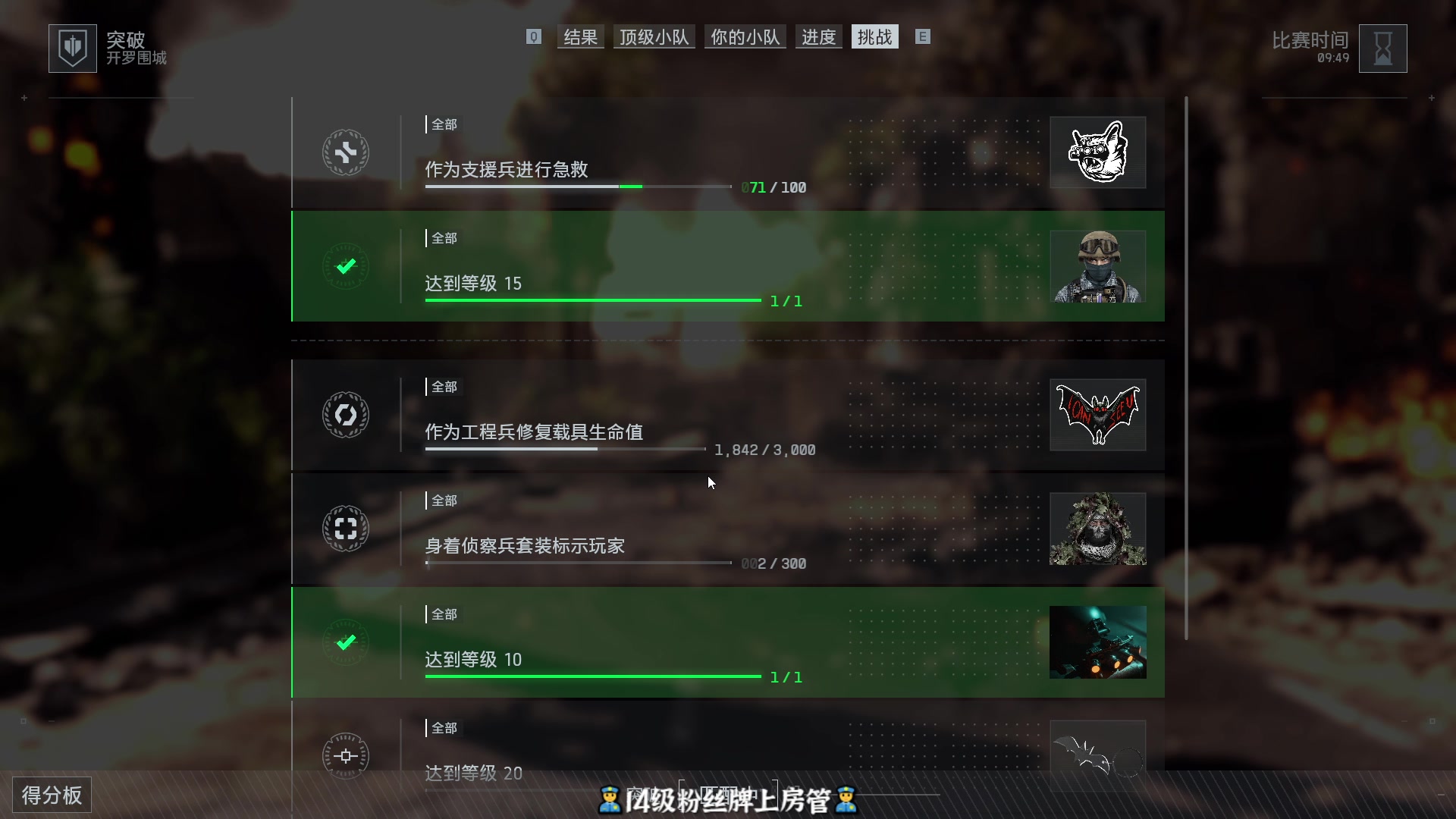Click the shield game mode icon
Image resolution: width=1456 pixels, height=819 pixels.
[x=73, y=49]
